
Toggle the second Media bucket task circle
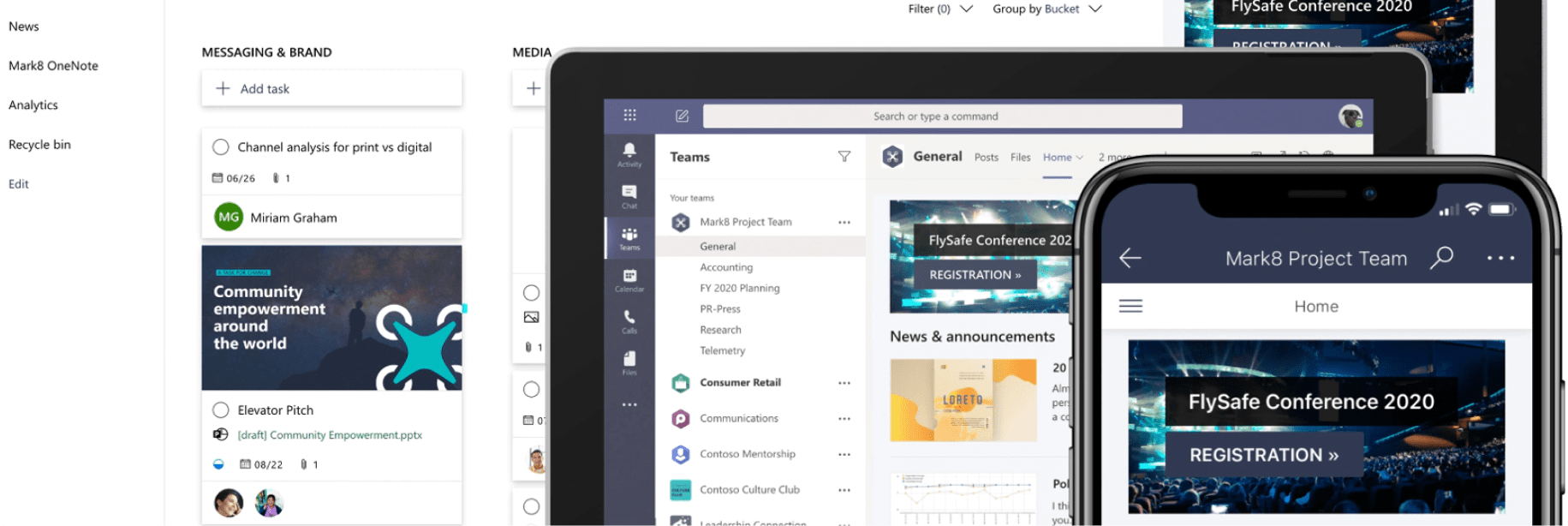coord(531,390)
